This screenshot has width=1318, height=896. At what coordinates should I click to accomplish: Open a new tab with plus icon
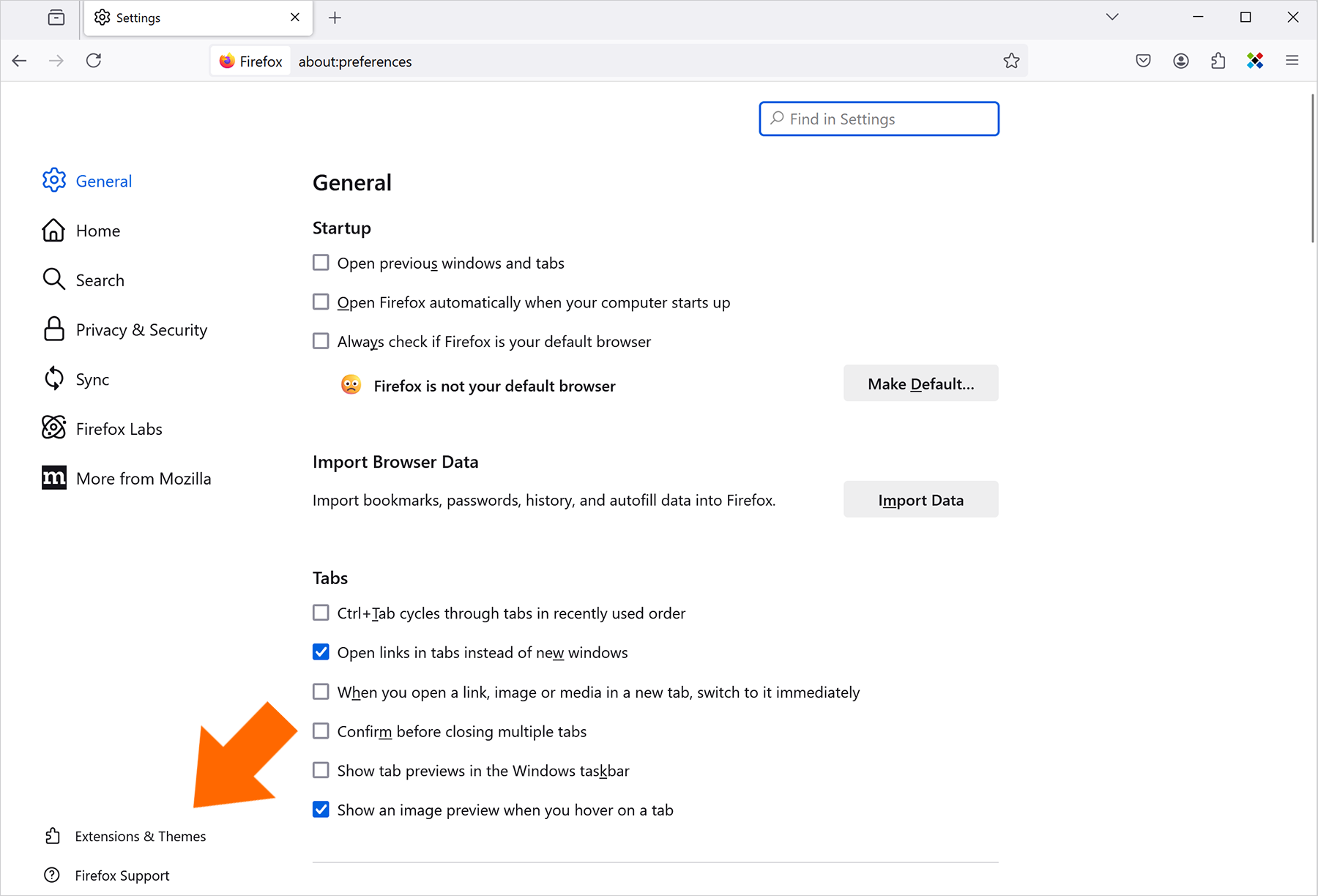tap(335, 18)
